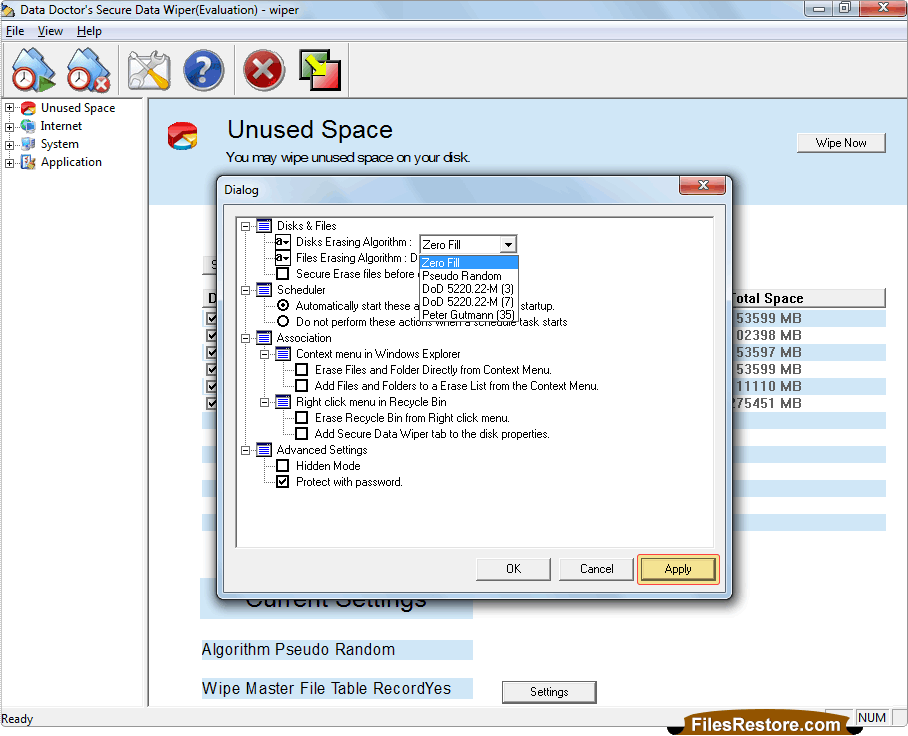
Task: Choose Zero Fill from the algorithm list
Action: tap(468, 263)
